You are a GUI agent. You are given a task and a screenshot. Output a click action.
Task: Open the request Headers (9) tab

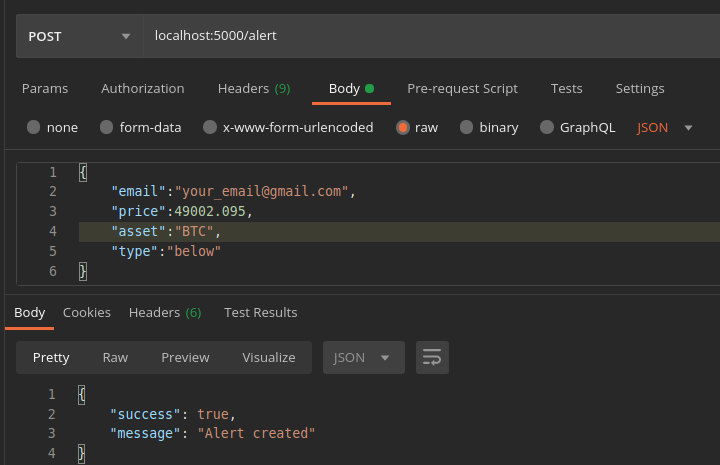[x=254, y=88]
